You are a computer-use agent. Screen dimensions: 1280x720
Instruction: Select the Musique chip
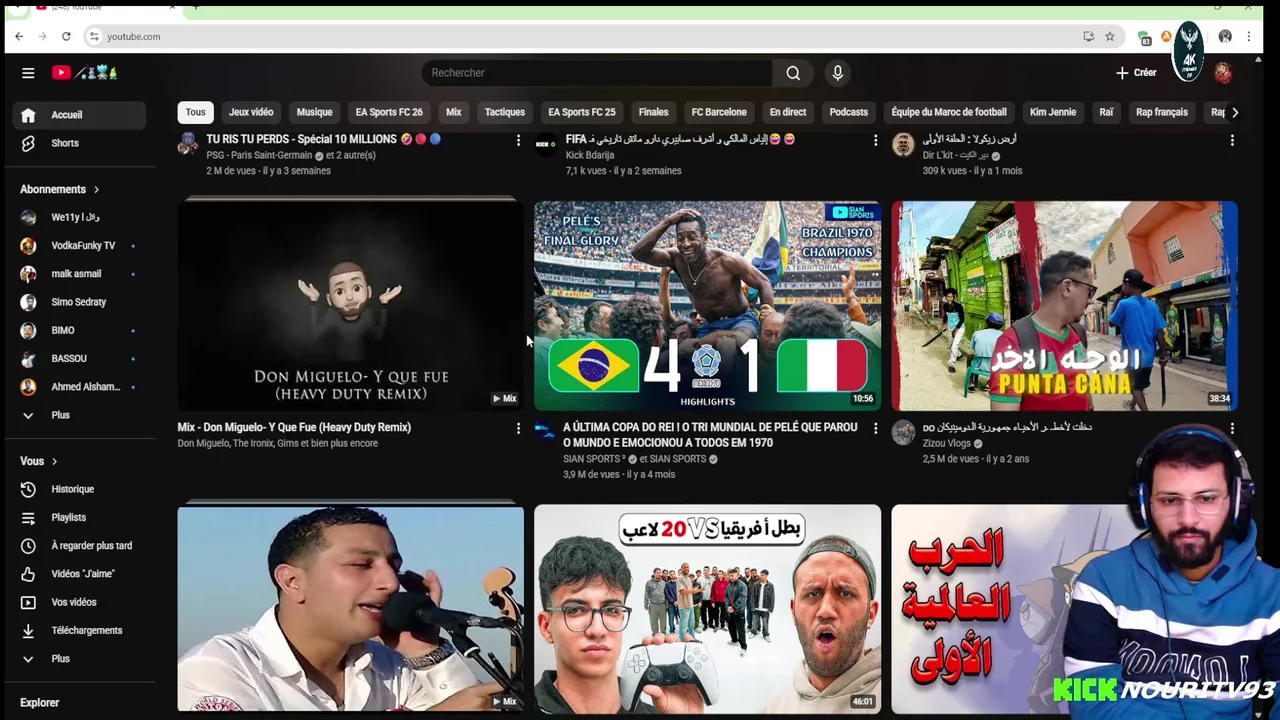314,112
